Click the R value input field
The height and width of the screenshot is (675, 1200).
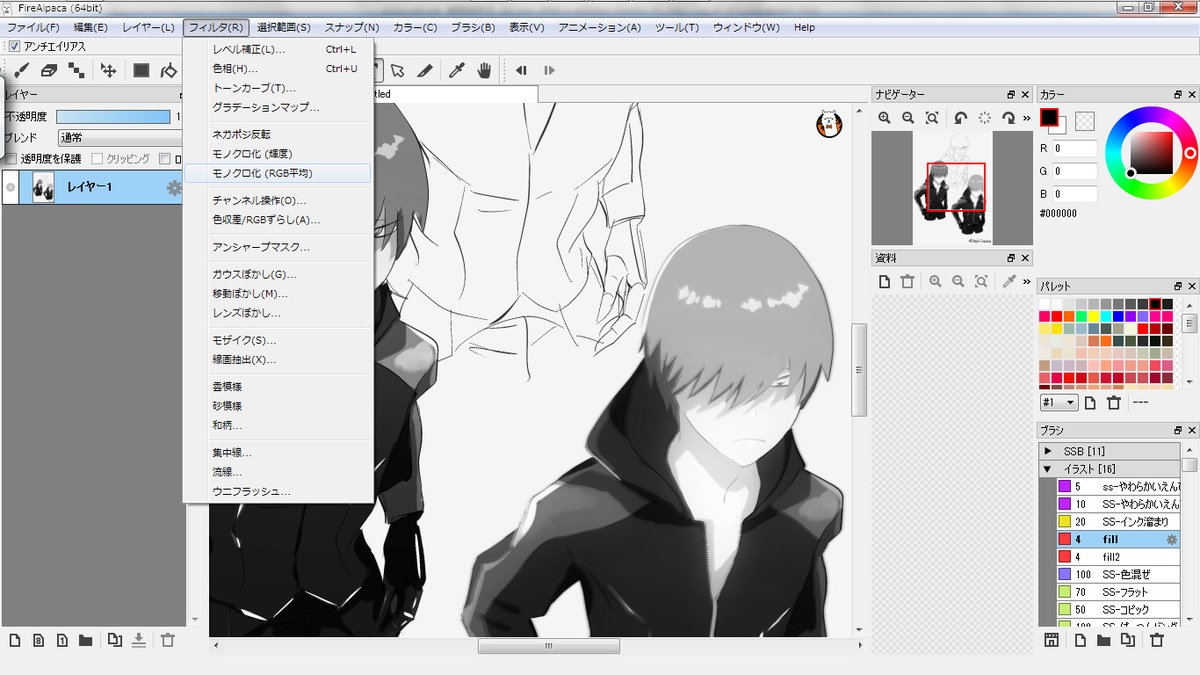[1074, 148]
